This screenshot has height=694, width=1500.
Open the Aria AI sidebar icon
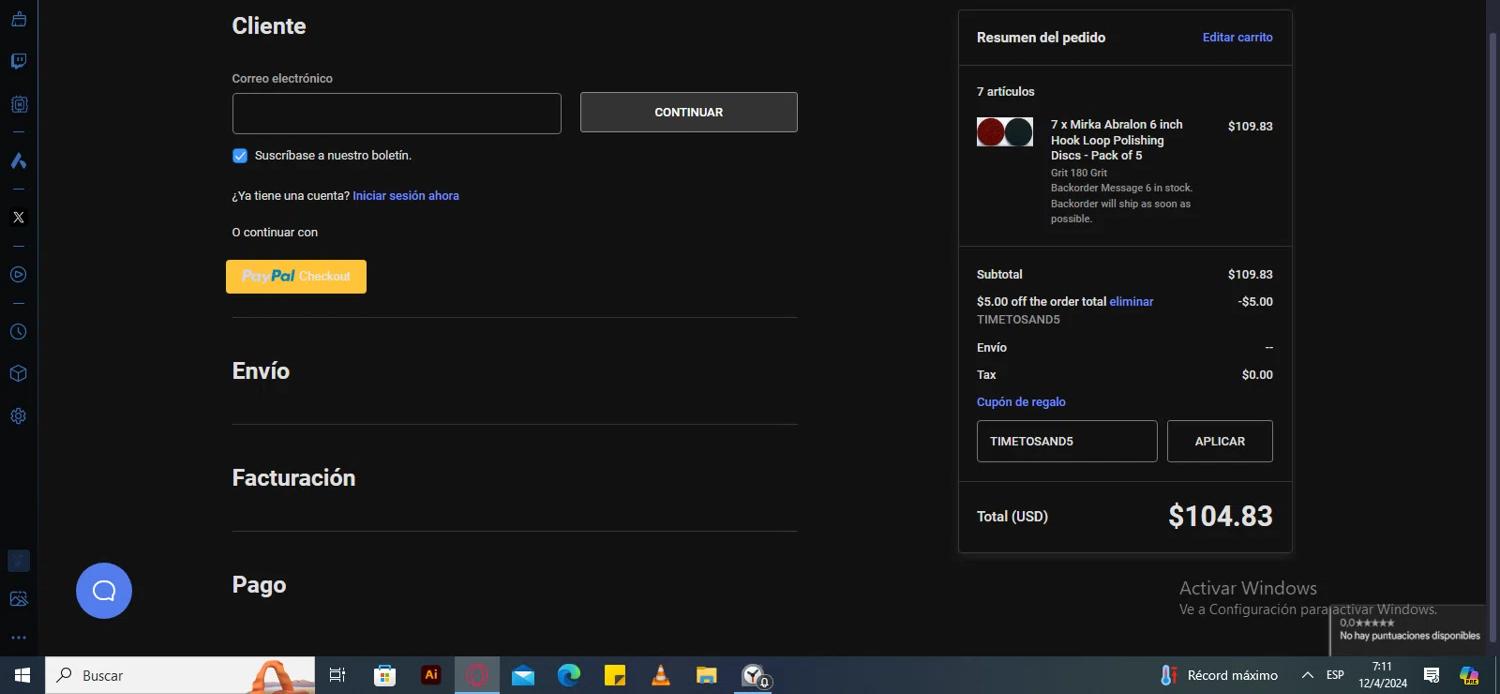18,161
